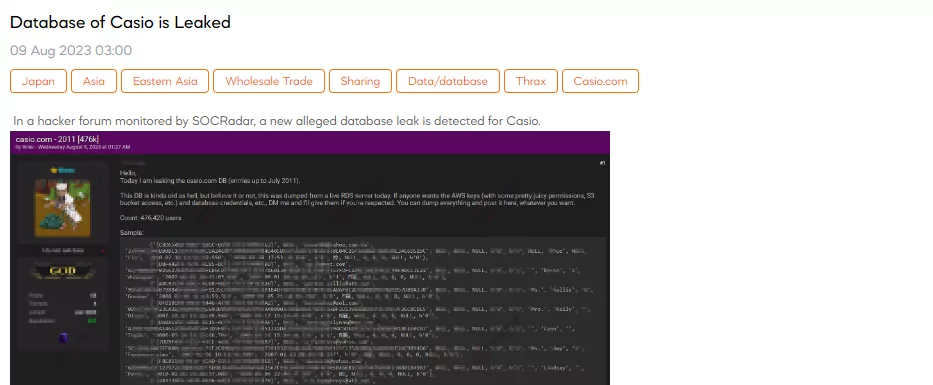The width and height of the screenshot is (933, 385).
Task: Click the Japan tag
Action: coord(38,81)
